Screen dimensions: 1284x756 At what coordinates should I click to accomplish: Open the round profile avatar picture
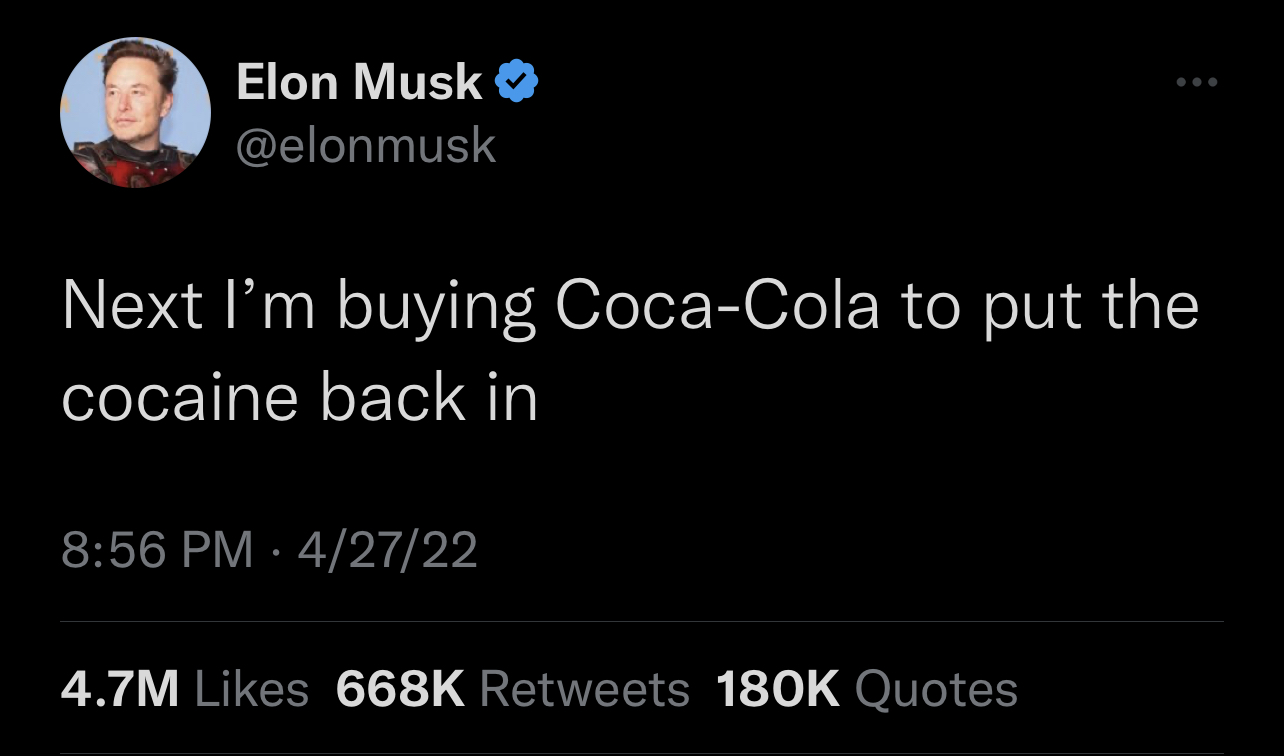[136, 113]
